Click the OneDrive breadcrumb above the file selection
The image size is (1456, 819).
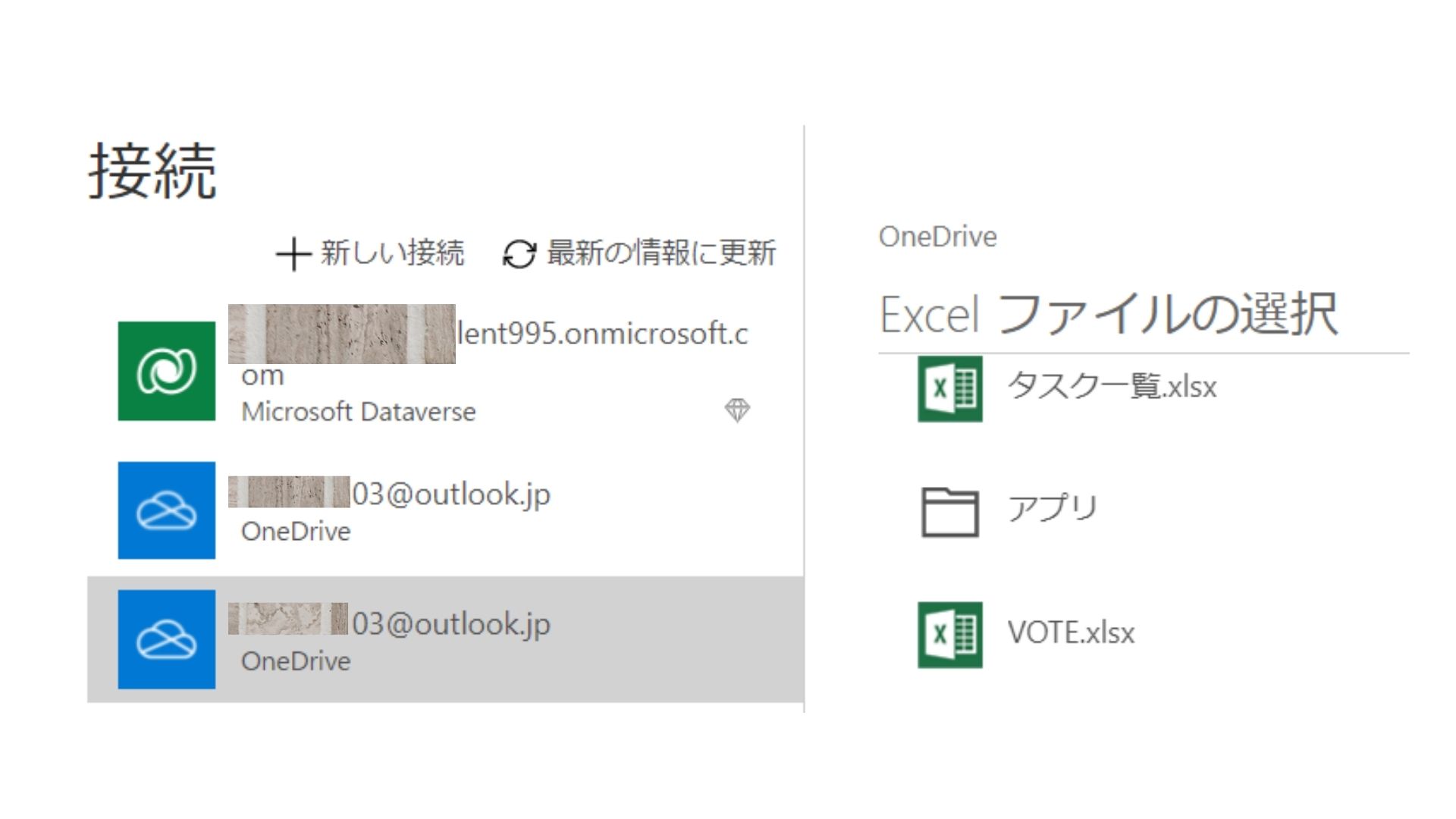click(937, 237)
